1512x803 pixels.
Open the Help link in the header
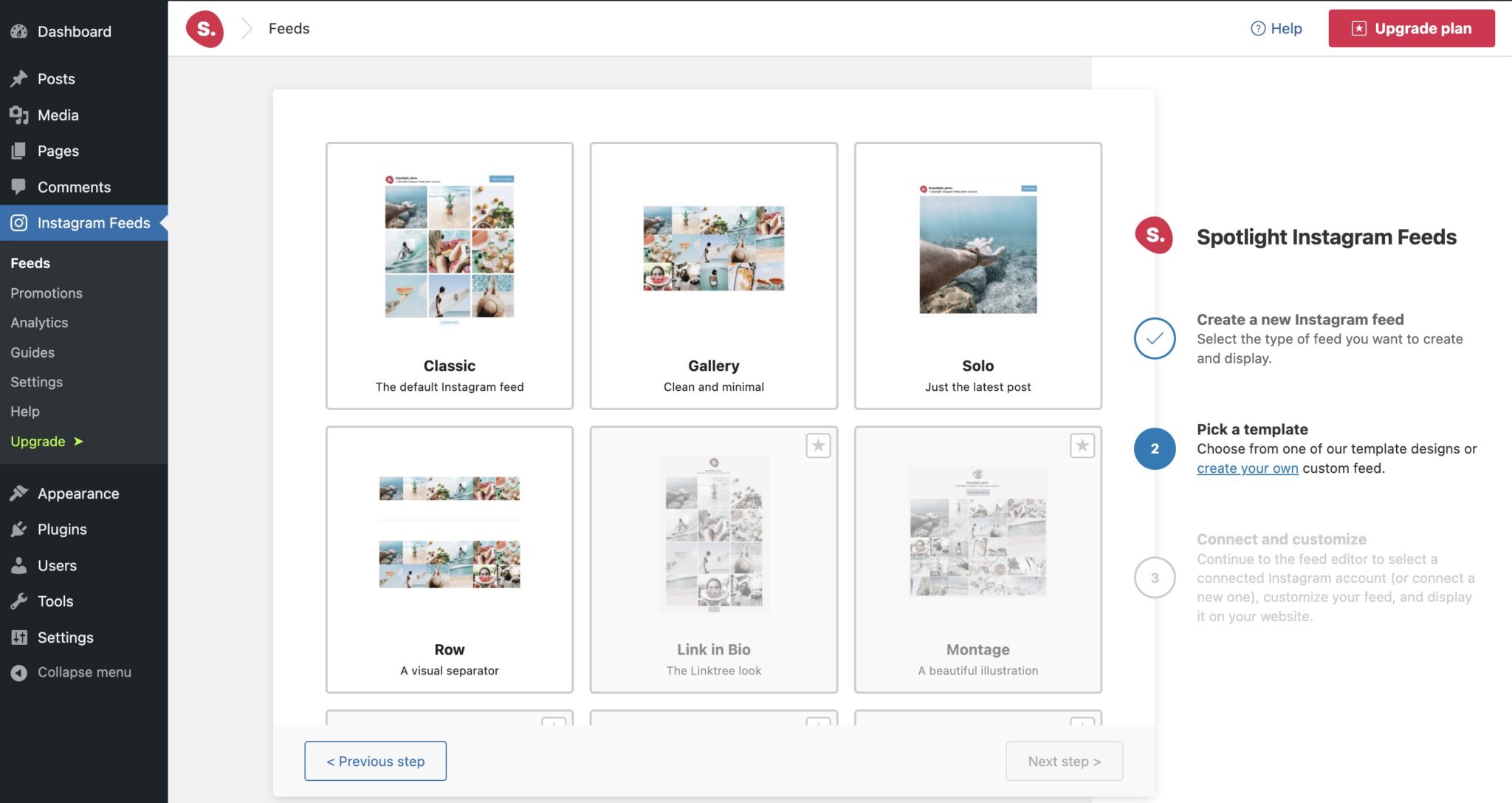[x=1276, y=28]
